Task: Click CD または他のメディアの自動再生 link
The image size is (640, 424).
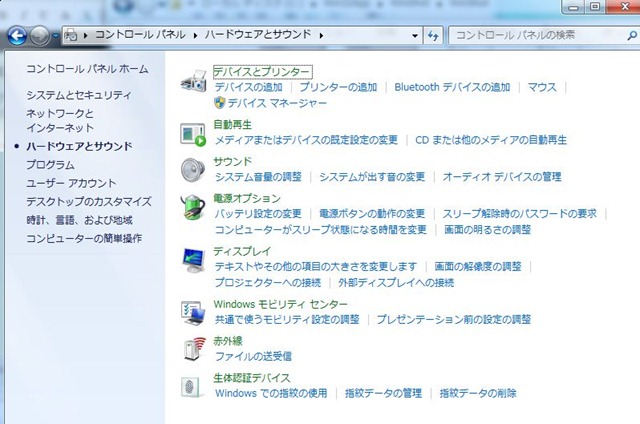Action: pyautogui.click(x=491, y=140)
